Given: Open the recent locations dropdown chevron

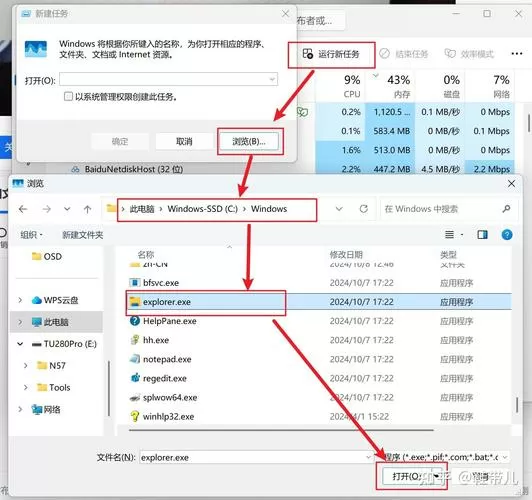Looking at the screenshot, I should coord(67,209).
